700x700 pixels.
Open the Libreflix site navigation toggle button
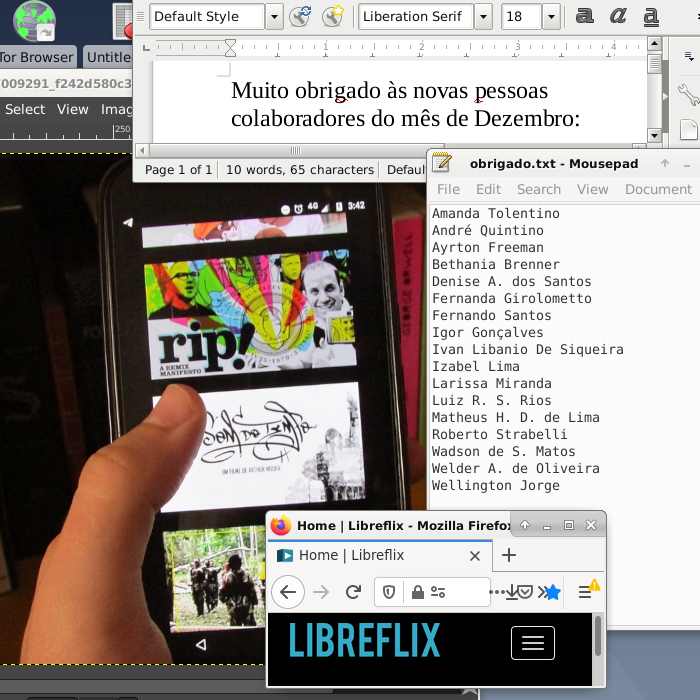[x=532, y=643]
